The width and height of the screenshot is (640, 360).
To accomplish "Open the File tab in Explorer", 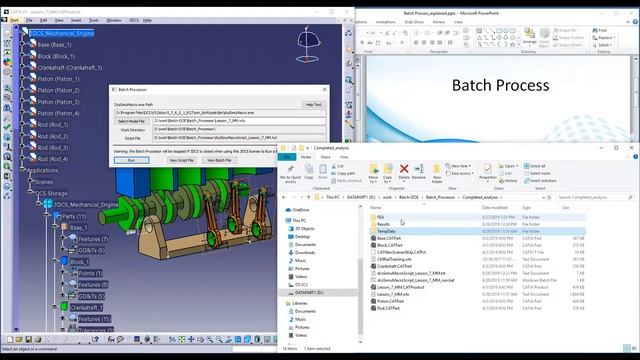I will pos(287,157).
